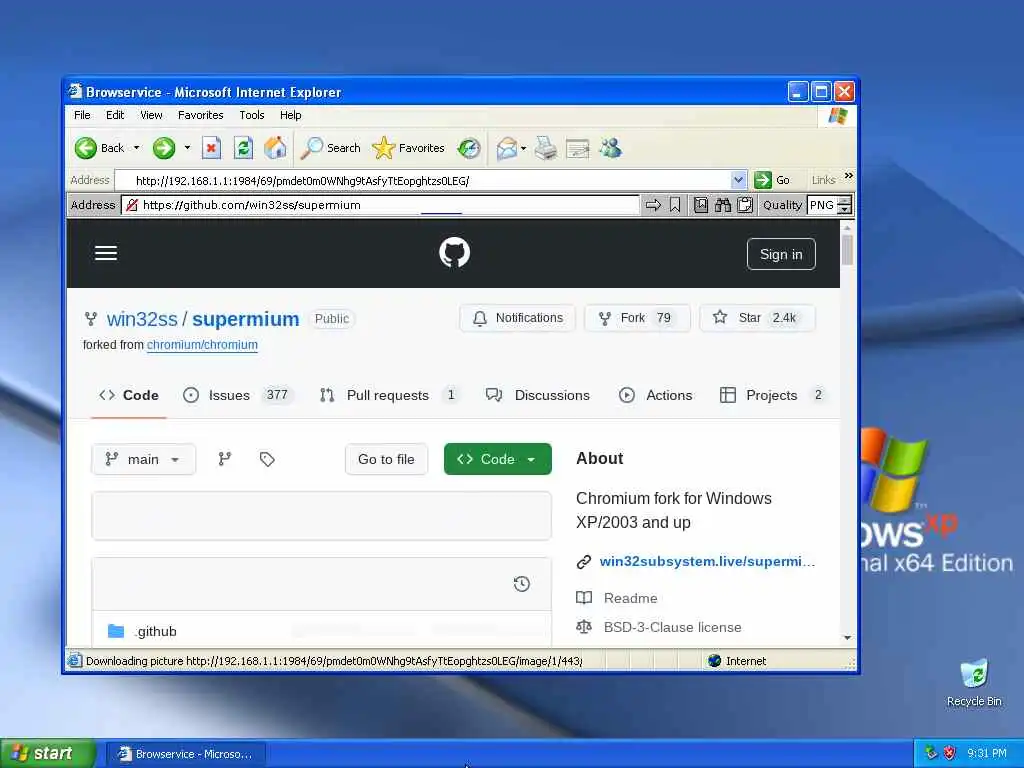
Task: Open the Tools menu
Action: click(x=251, y=115)
